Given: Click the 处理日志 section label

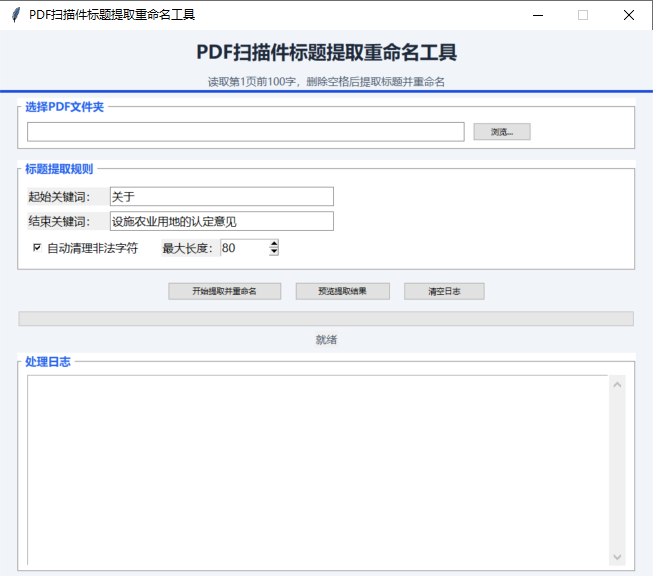Looking at the screenshot, I should [x=48, y=362].
